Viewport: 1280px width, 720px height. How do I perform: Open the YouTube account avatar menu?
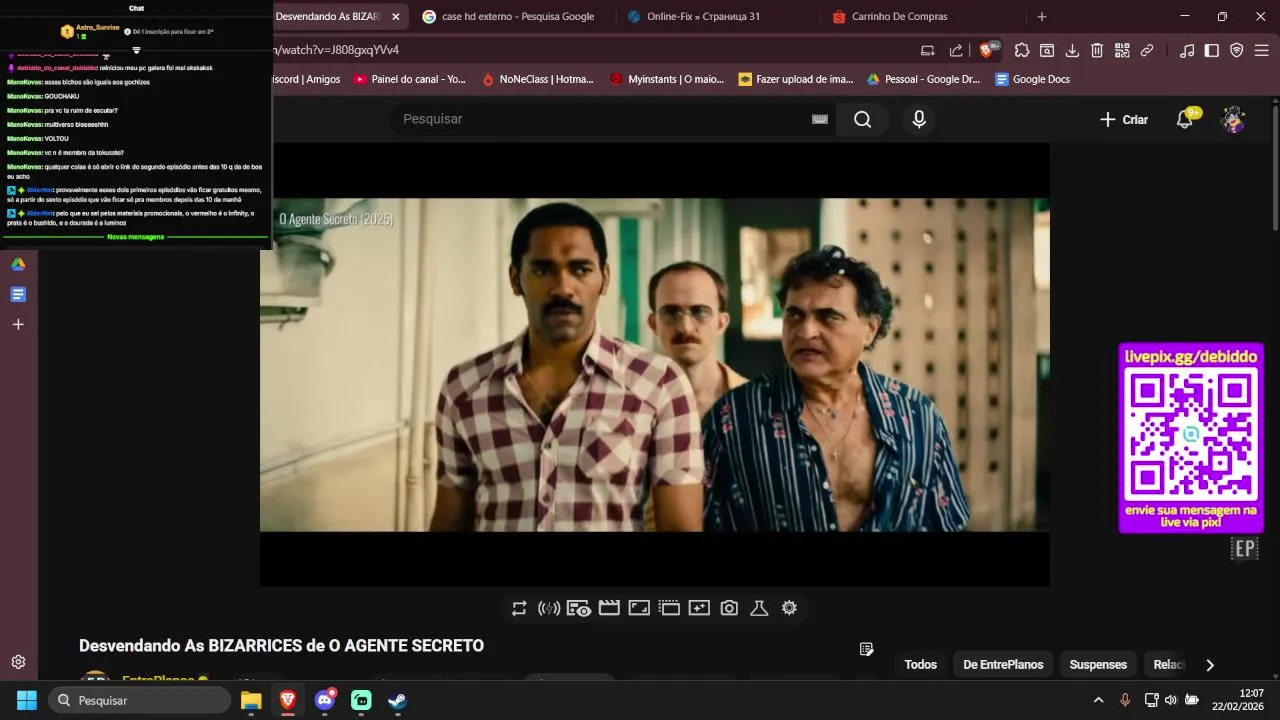pos(1233,119)
